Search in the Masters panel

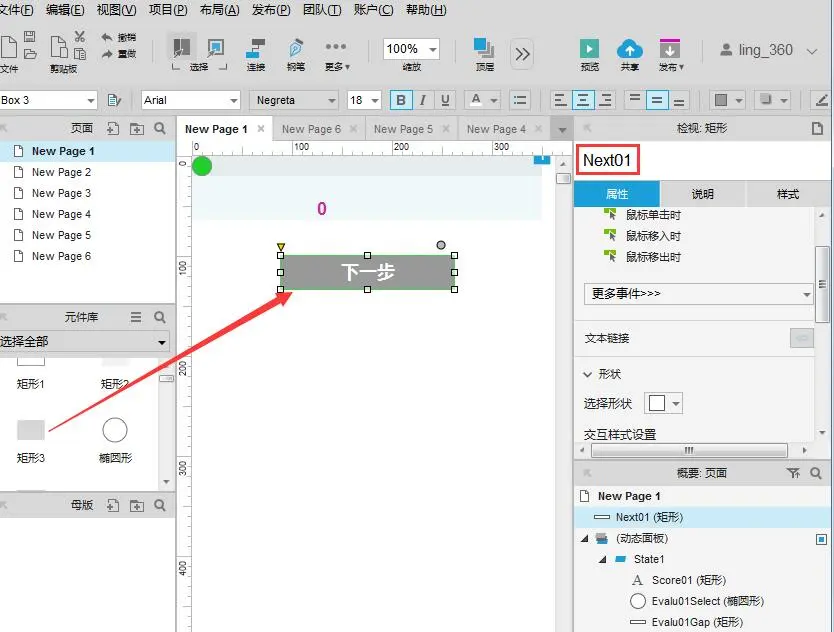(x=160, y=505)
